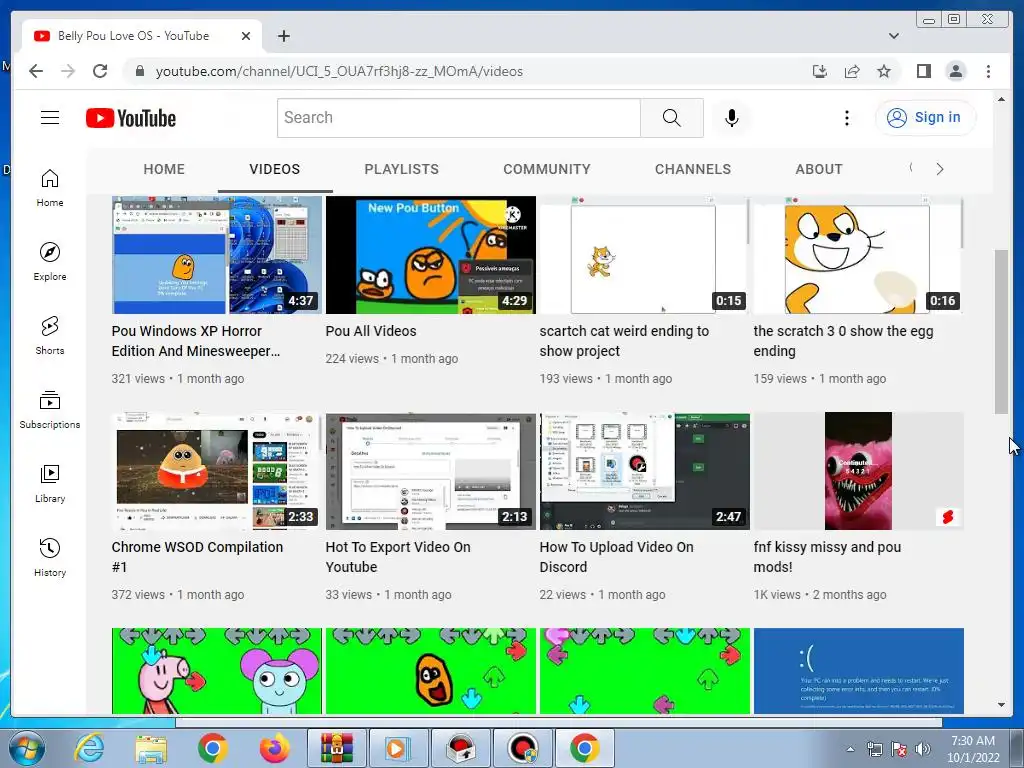Click the browser back arrow
The width and height of the screenshot is (1024, 768).
[x=36, y=71]
